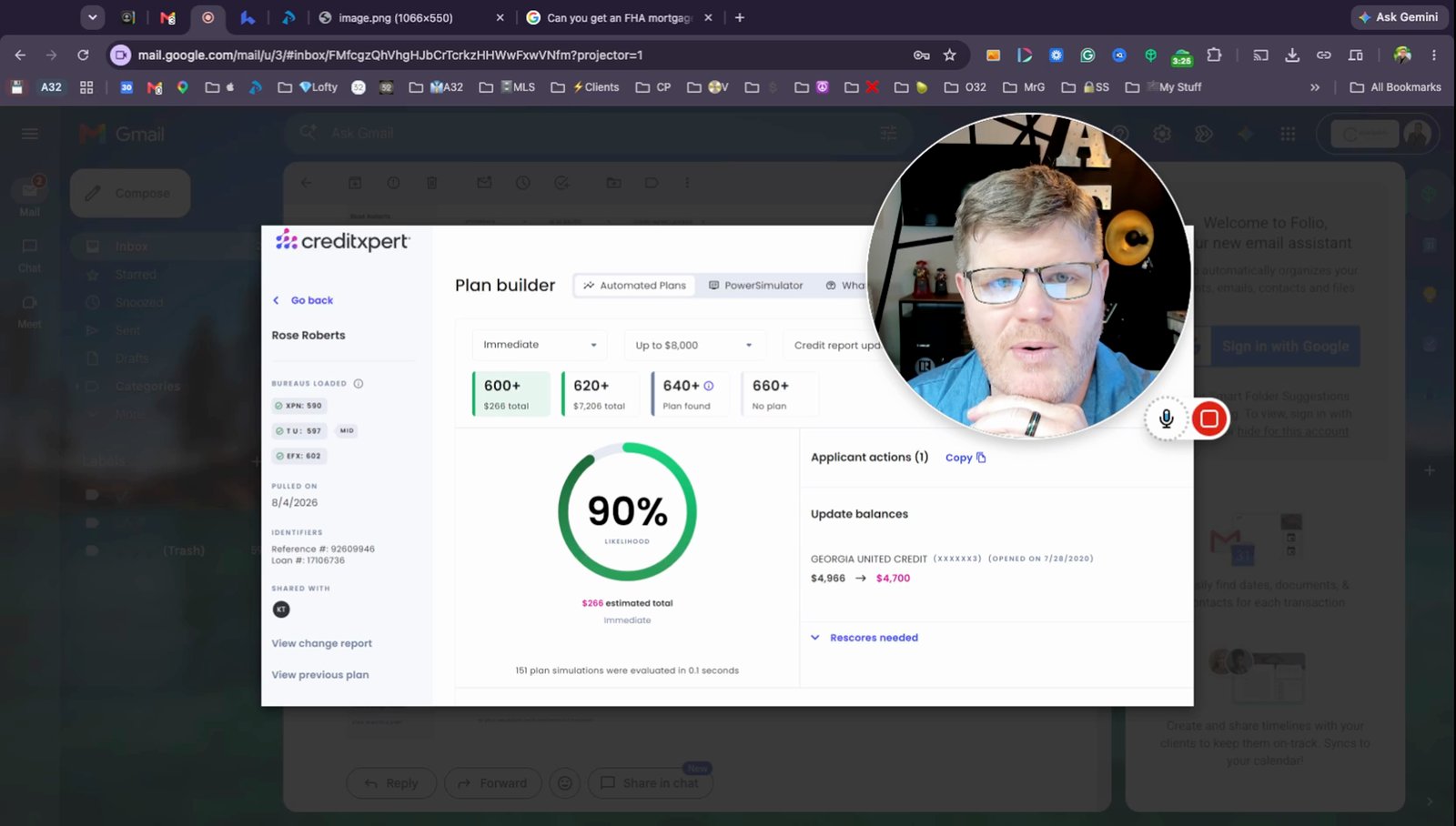The image size is (1456, 826).
Task: Open a new browser tab
Action: pos(740,17)
